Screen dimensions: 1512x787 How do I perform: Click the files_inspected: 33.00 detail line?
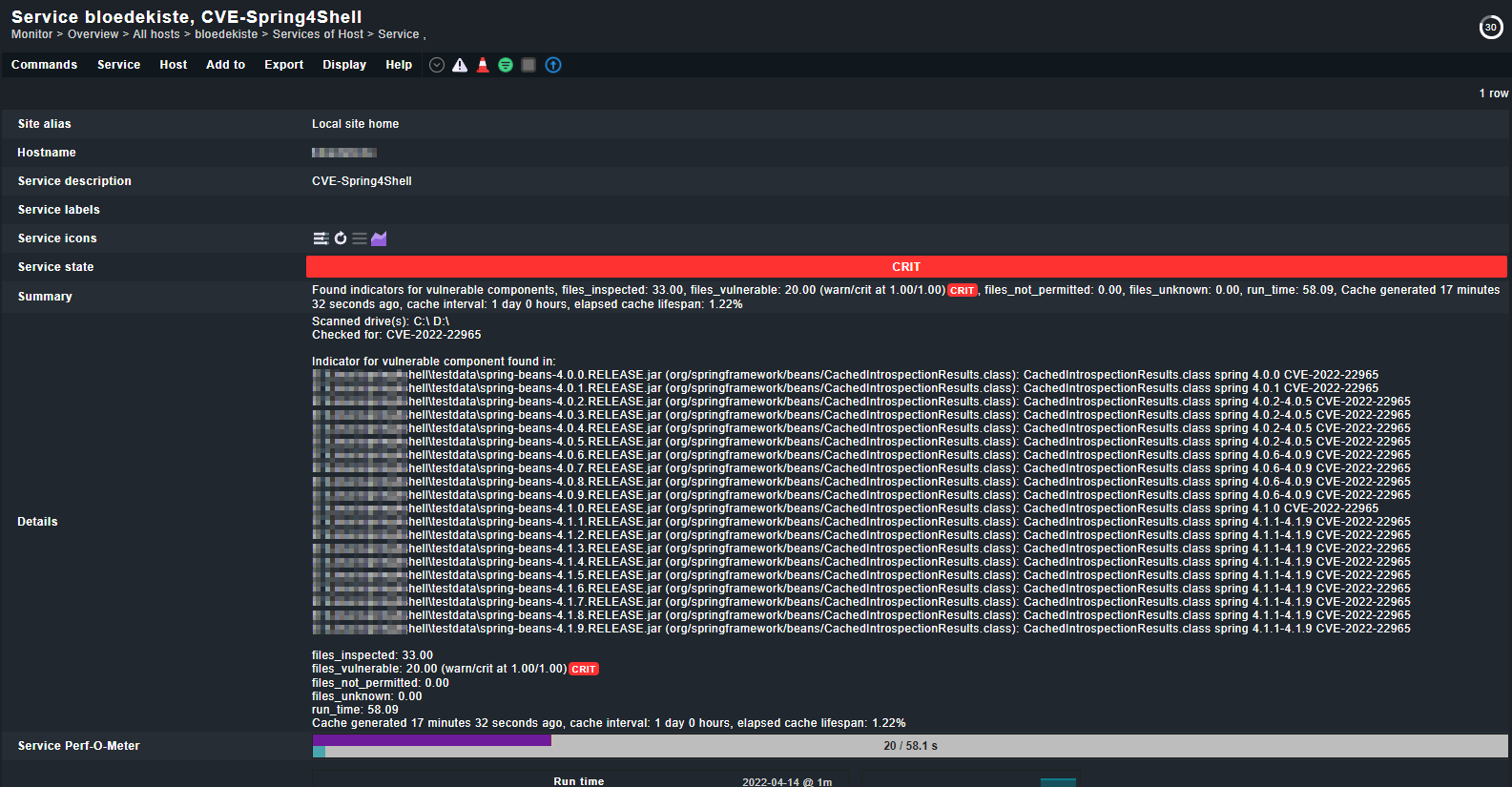372,655
